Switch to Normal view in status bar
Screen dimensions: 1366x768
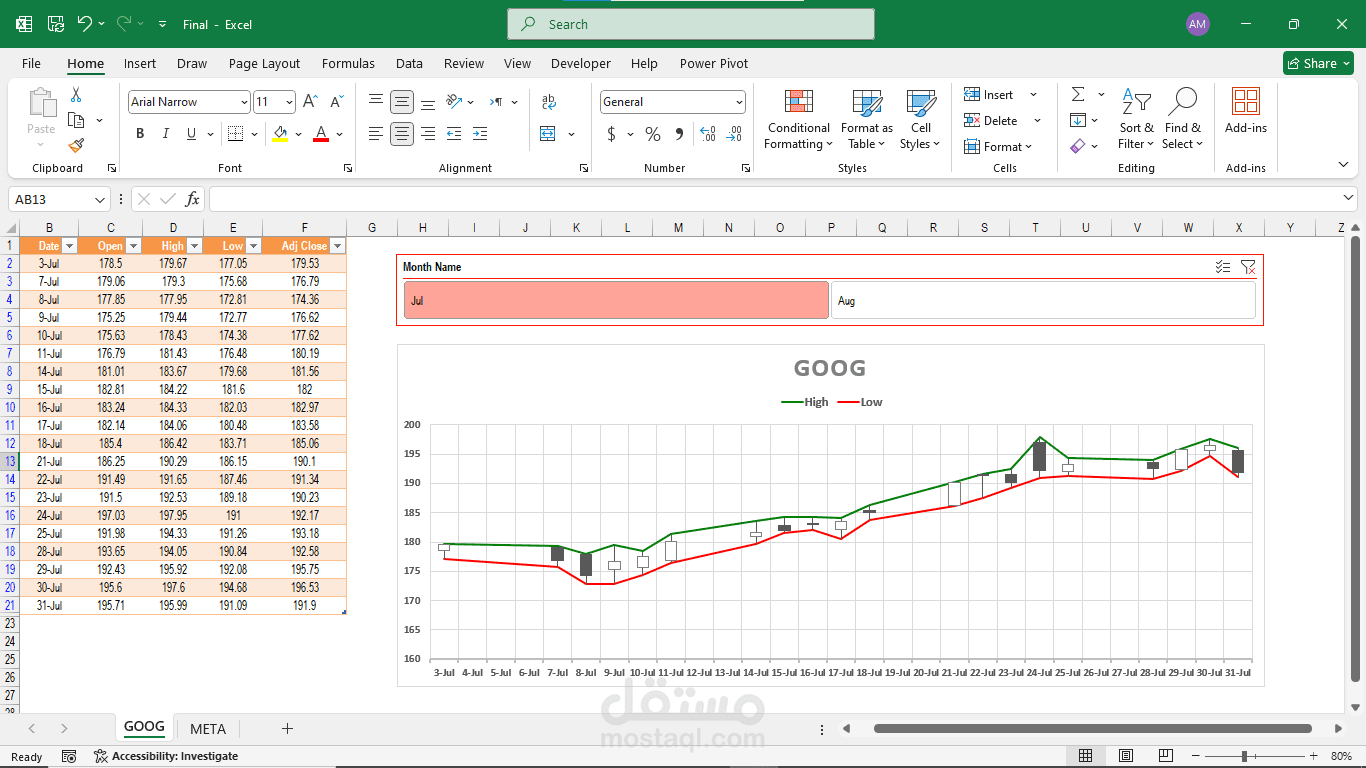click(x=1085, y=756)
